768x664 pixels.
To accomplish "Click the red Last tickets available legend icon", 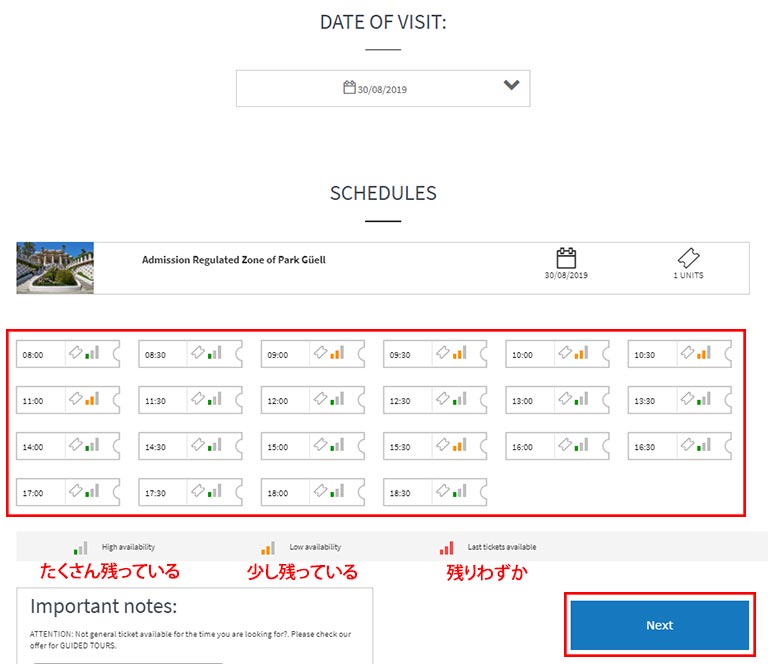I will (x=446, y=548).
